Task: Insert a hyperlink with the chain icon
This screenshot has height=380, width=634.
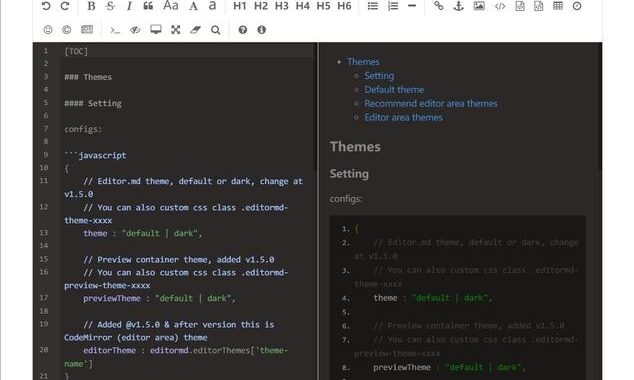Action: point(439,6)
